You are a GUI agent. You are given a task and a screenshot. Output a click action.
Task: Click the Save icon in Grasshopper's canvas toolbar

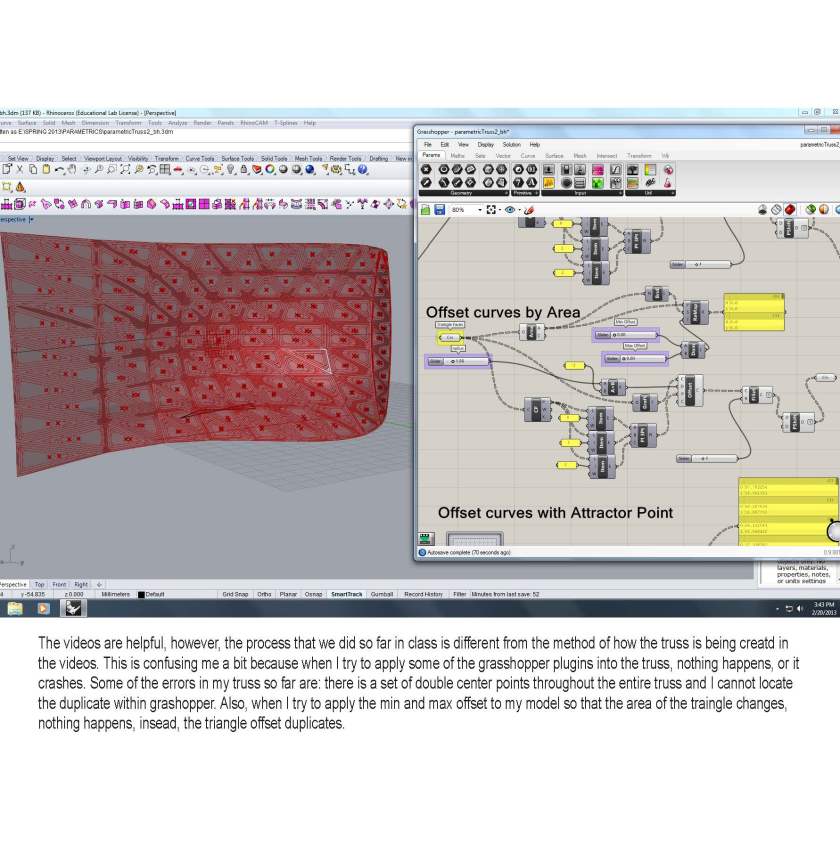click(x=438, y=208)
